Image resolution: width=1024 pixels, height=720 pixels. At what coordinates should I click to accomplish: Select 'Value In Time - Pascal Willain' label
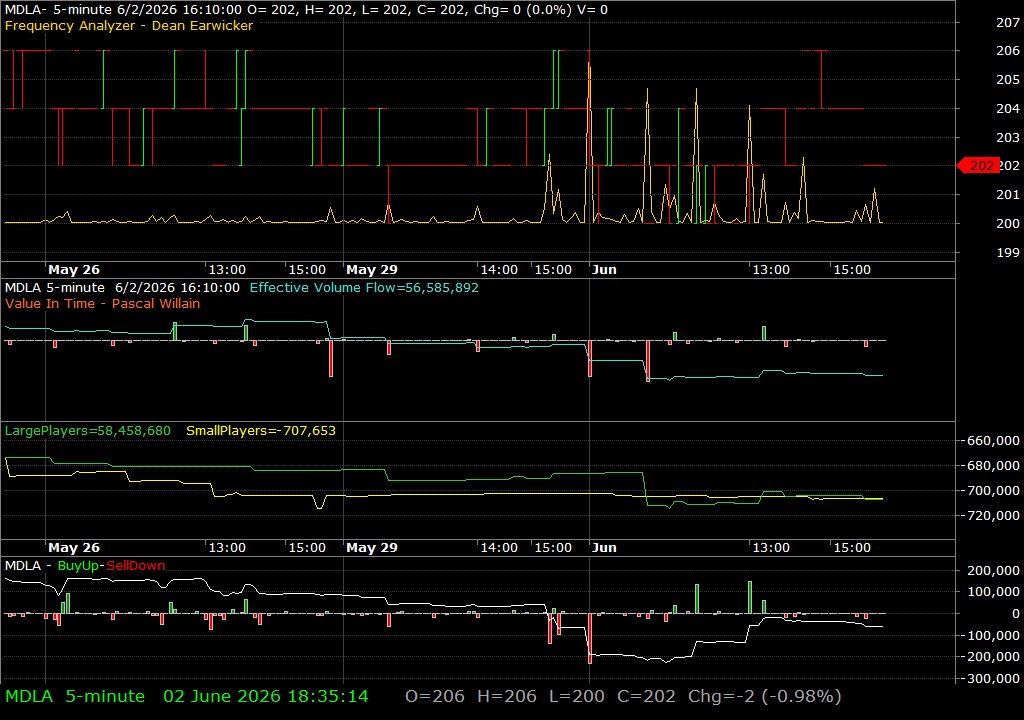tap(103, 303)
